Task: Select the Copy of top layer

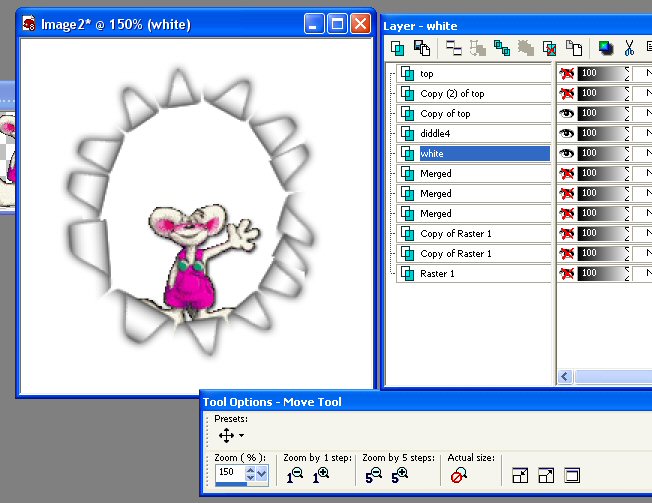Action: click(x=473, y=113)
